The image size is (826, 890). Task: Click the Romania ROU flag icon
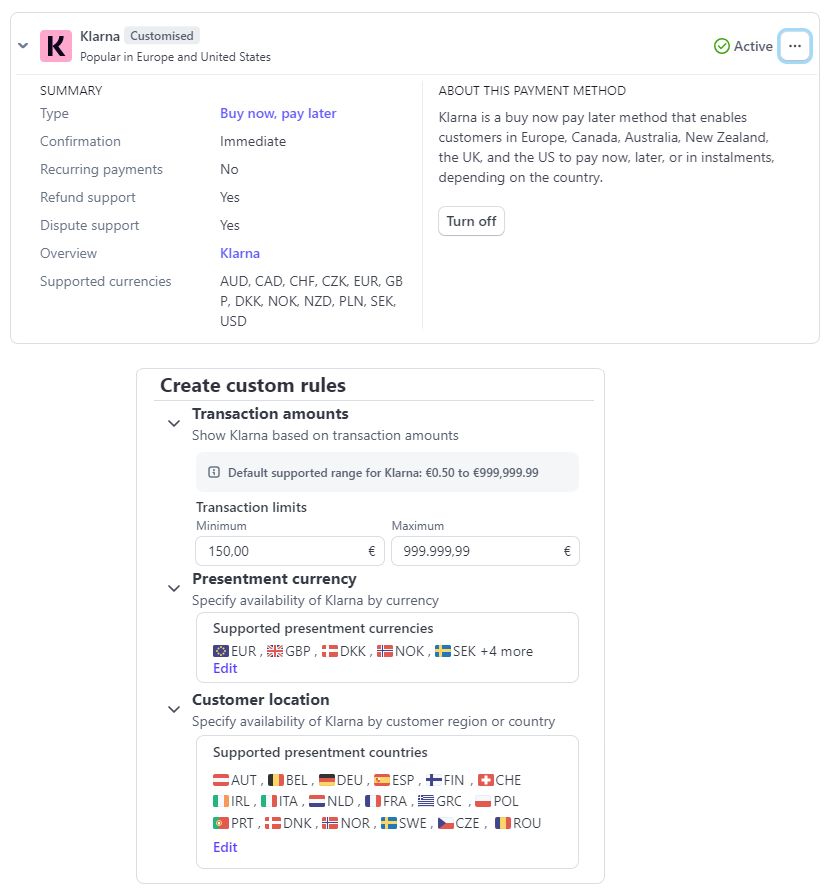(x=503, y=823)
